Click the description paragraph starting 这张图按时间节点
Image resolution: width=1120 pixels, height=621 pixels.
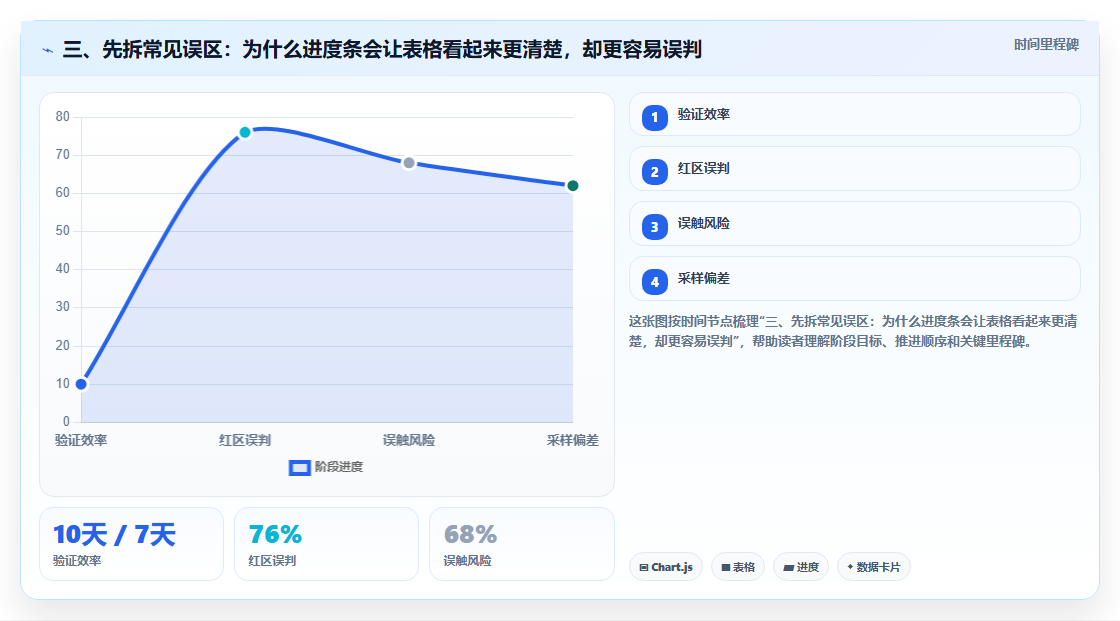(x=853, y=332)
